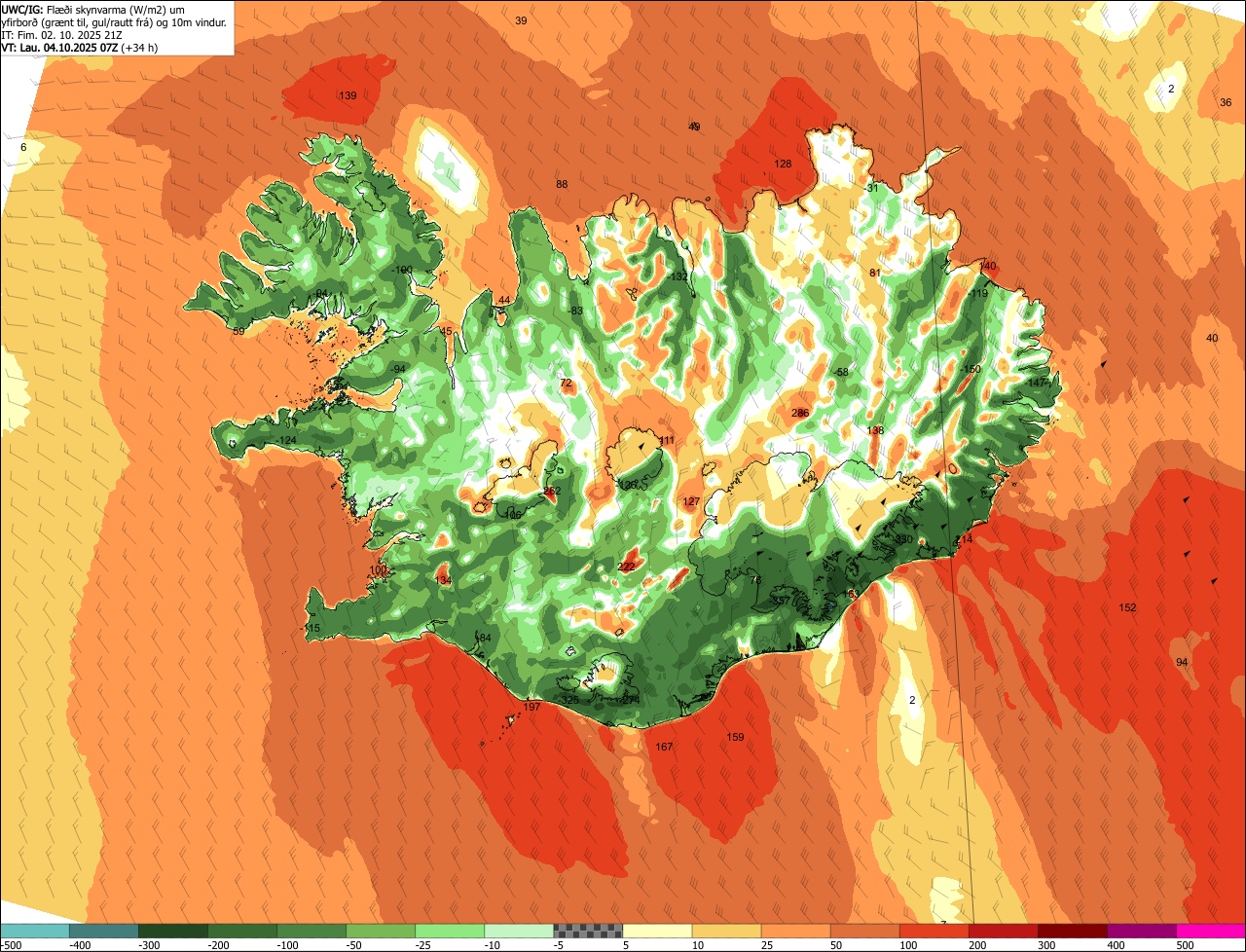Click the magenta legend swatch above 500
This screenshot has height=952, width=1246.
(1211, 931)
